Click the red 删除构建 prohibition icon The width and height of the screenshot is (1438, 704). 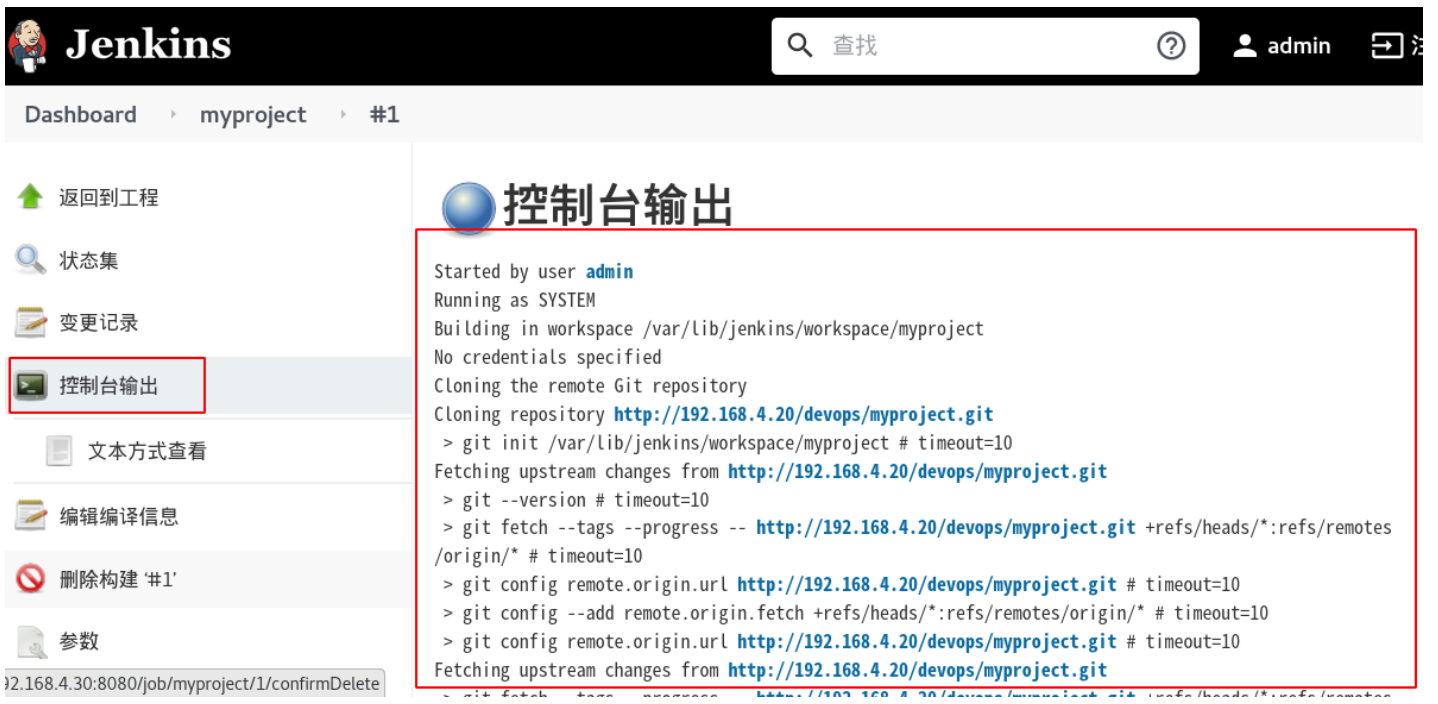tap(30, 578)
